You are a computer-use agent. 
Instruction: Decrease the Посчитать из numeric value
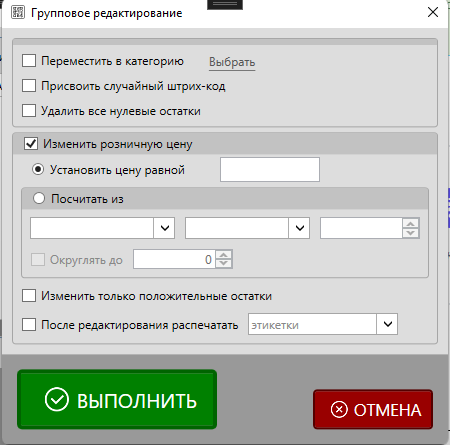tap(411, 233)
